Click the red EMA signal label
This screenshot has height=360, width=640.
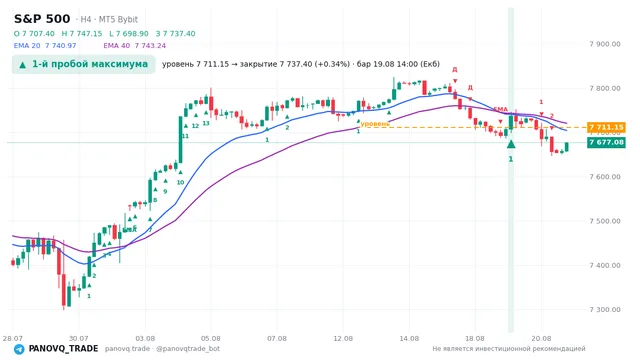point(500,109)
